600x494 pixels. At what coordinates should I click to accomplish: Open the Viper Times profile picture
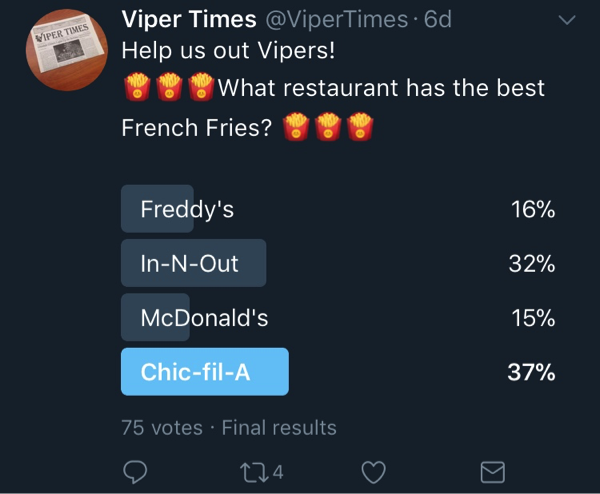67,50
